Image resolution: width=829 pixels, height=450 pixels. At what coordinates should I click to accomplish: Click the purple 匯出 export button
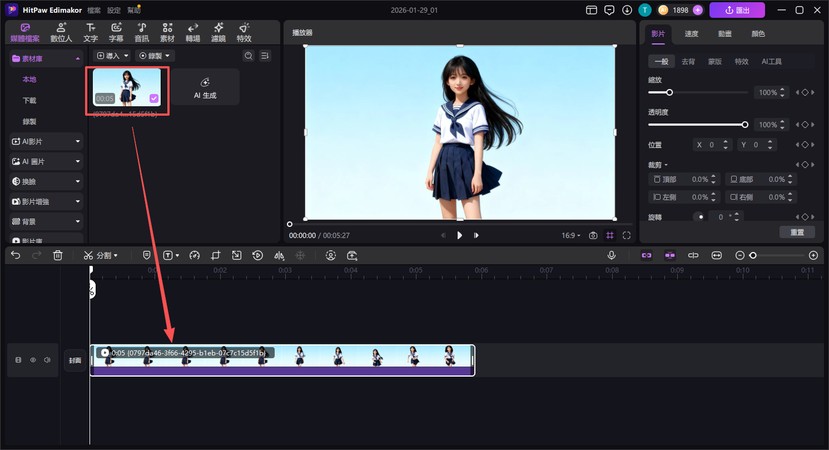[x=737, y=10]
